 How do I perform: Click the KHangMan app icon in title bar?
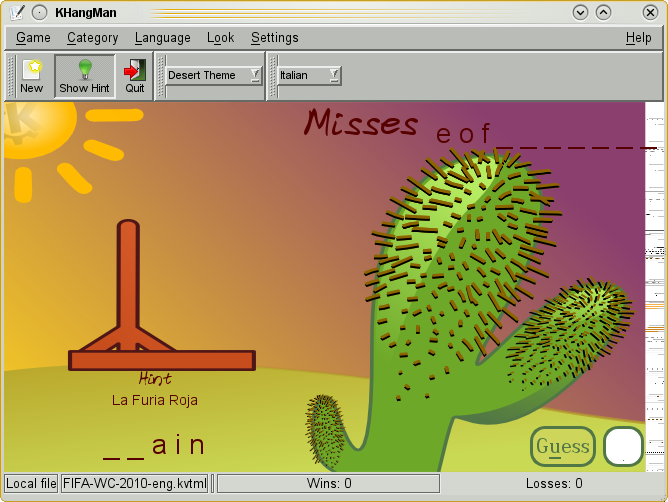(x=17, y=12)
